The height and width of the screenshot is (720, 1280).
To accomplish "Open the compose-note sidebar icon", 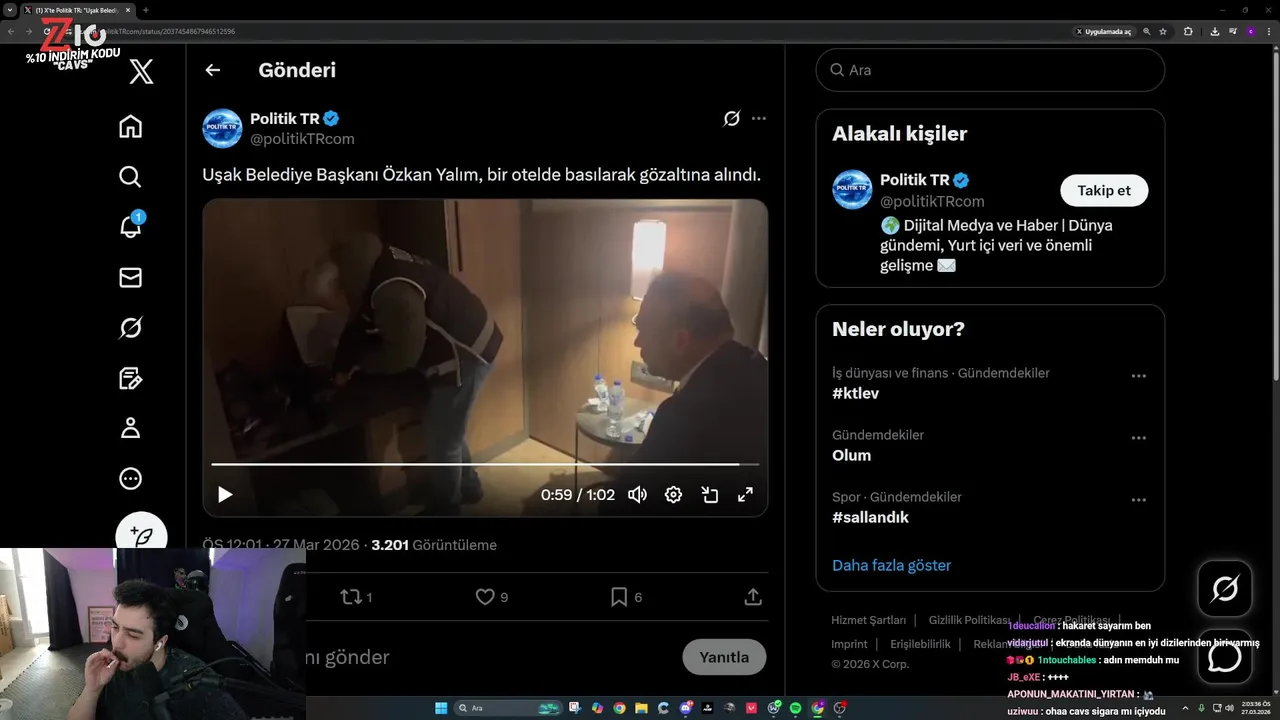I will pos(130,378).
